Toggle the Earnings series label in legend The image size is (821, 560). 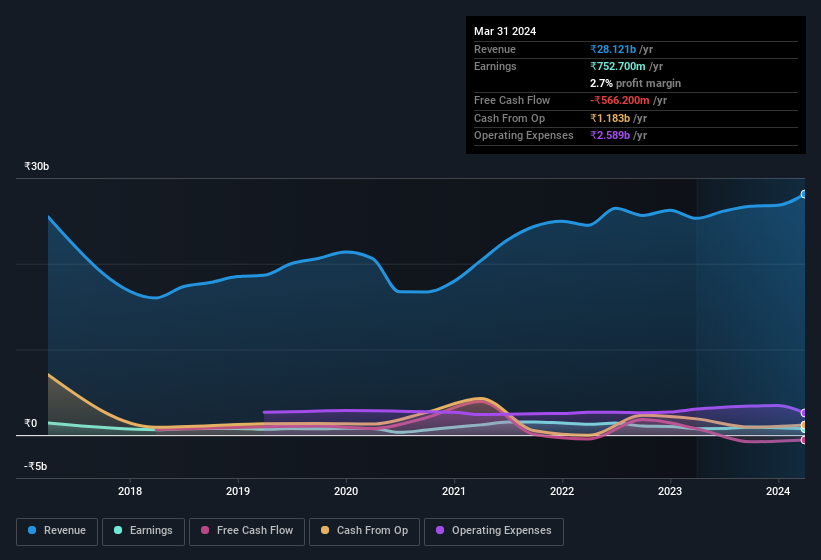point(150,531)
